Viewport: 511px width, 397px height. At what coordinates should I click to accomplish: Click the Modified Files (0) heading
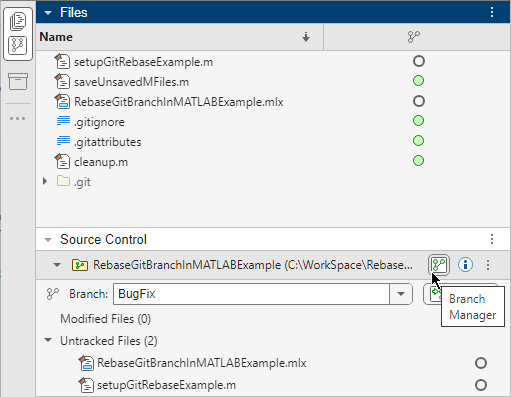point(105,319)
